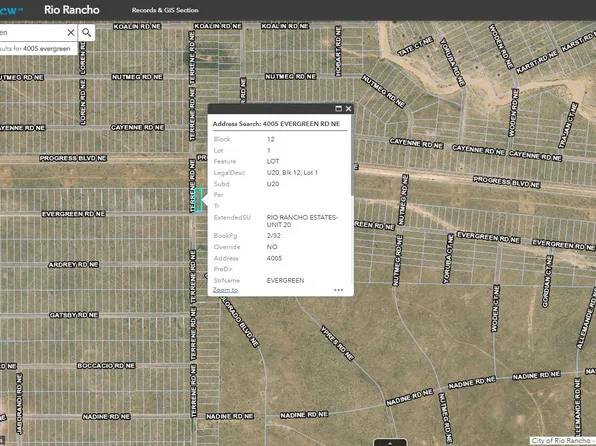Click the StrName value EVERGREEN
This screenshot has width=596, height=446.
285,281
